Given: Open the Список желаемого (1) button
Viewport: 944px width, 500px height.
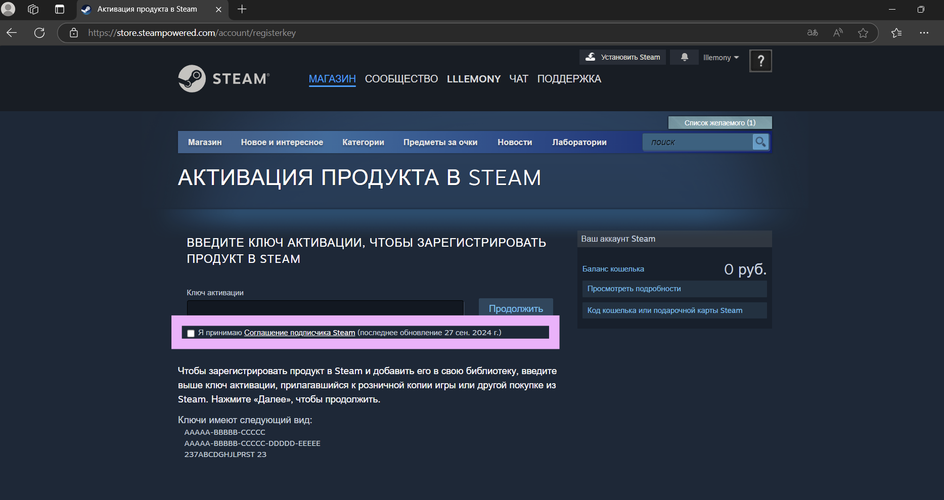Looking at the screenshot, I should click(720, 123).
